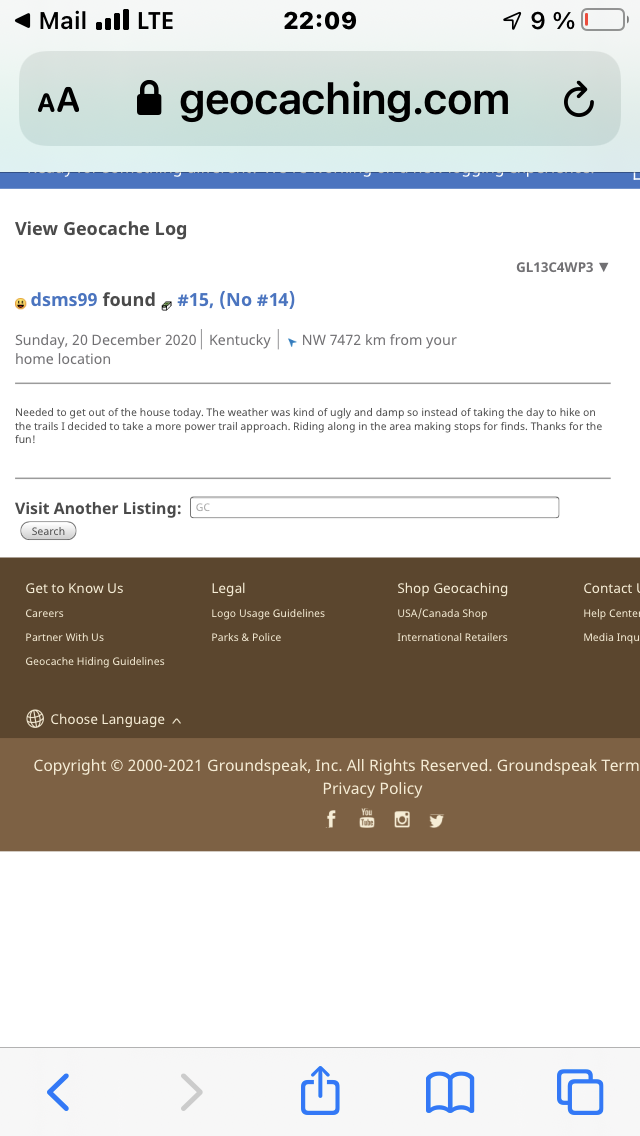
Task: Expand the Choose Language selector
Action: tap(103, 719)
